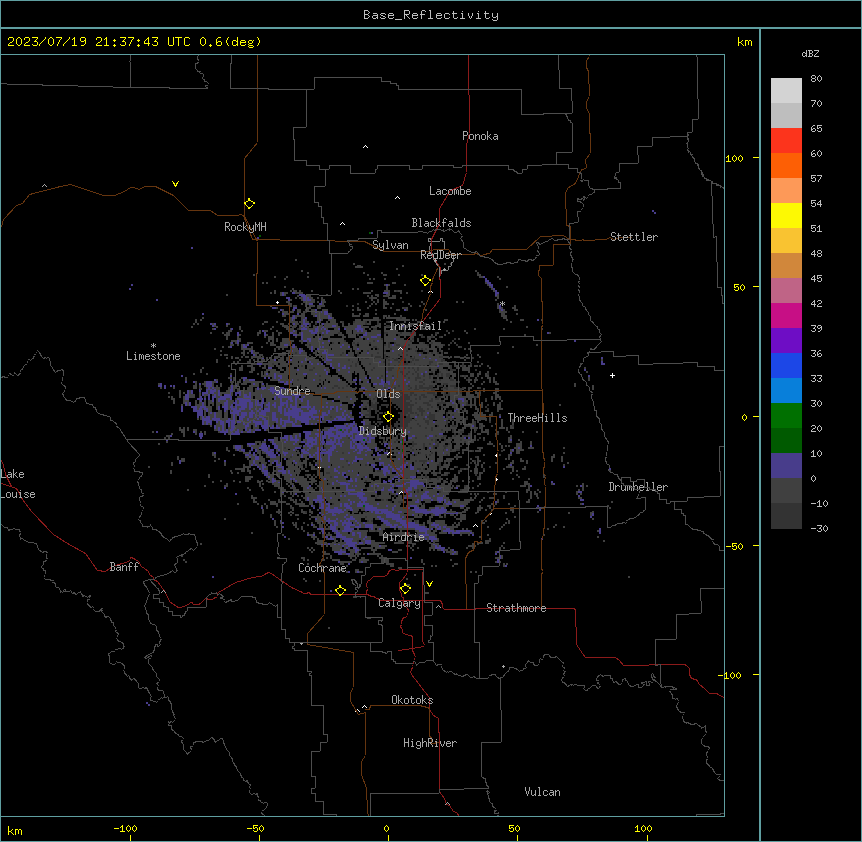Click the Strathmore city label
The width and height of the screenshot is (862, 842).
pos(516,608)
